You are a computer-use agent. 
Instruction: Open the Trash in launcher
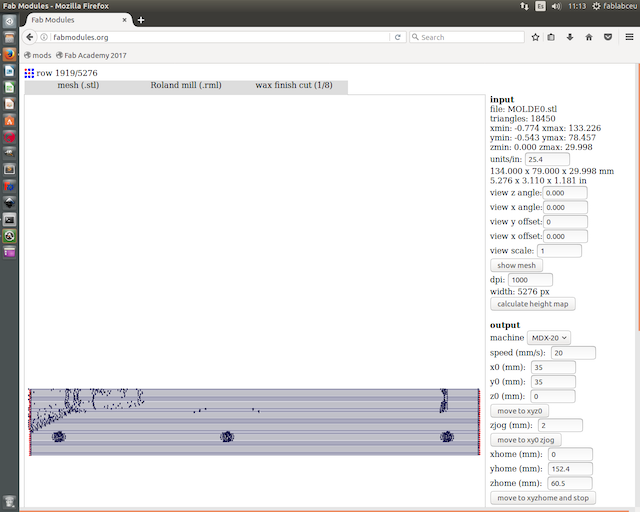tap(9, 501)
